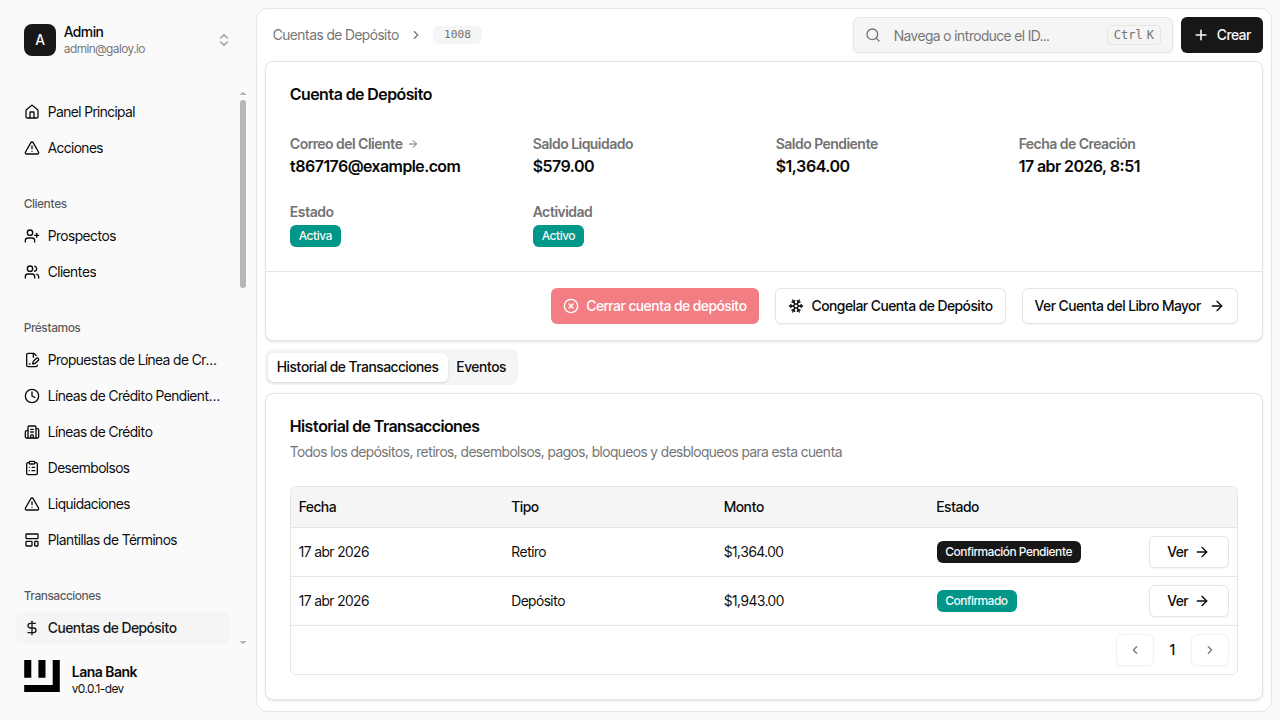Click the Cerrar cuenta de depósito button
1280x720 pixels.
click(x=655, y=306)
